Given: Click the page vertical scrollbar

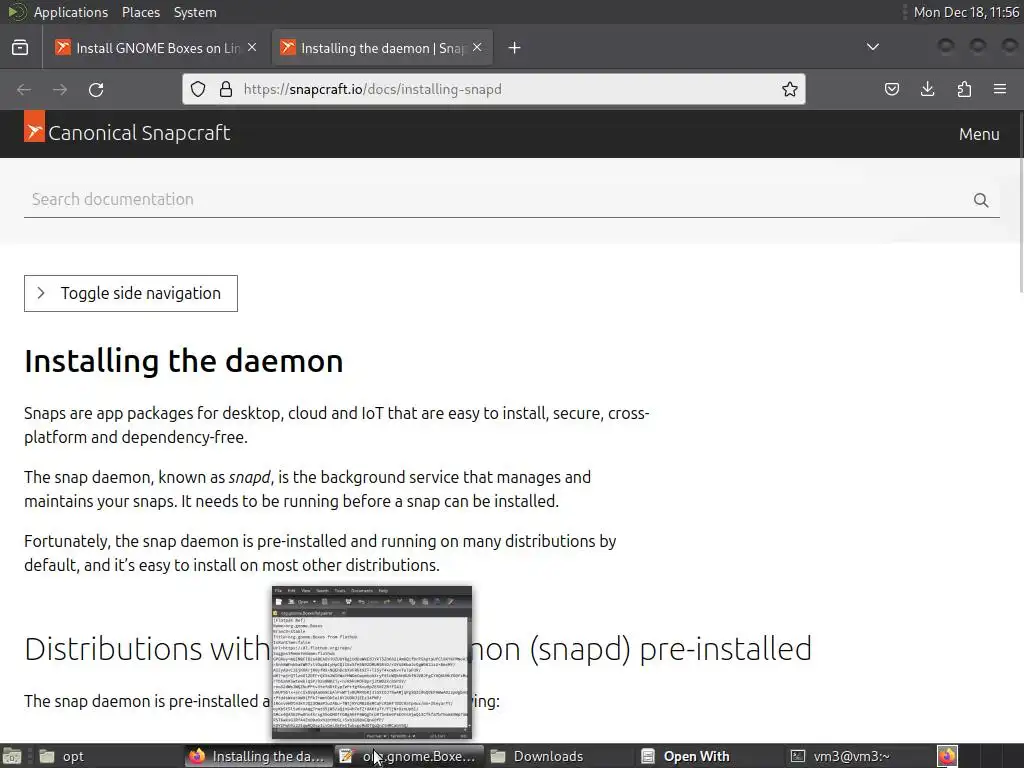Looking at the screenshot, I should [1020, 202].
